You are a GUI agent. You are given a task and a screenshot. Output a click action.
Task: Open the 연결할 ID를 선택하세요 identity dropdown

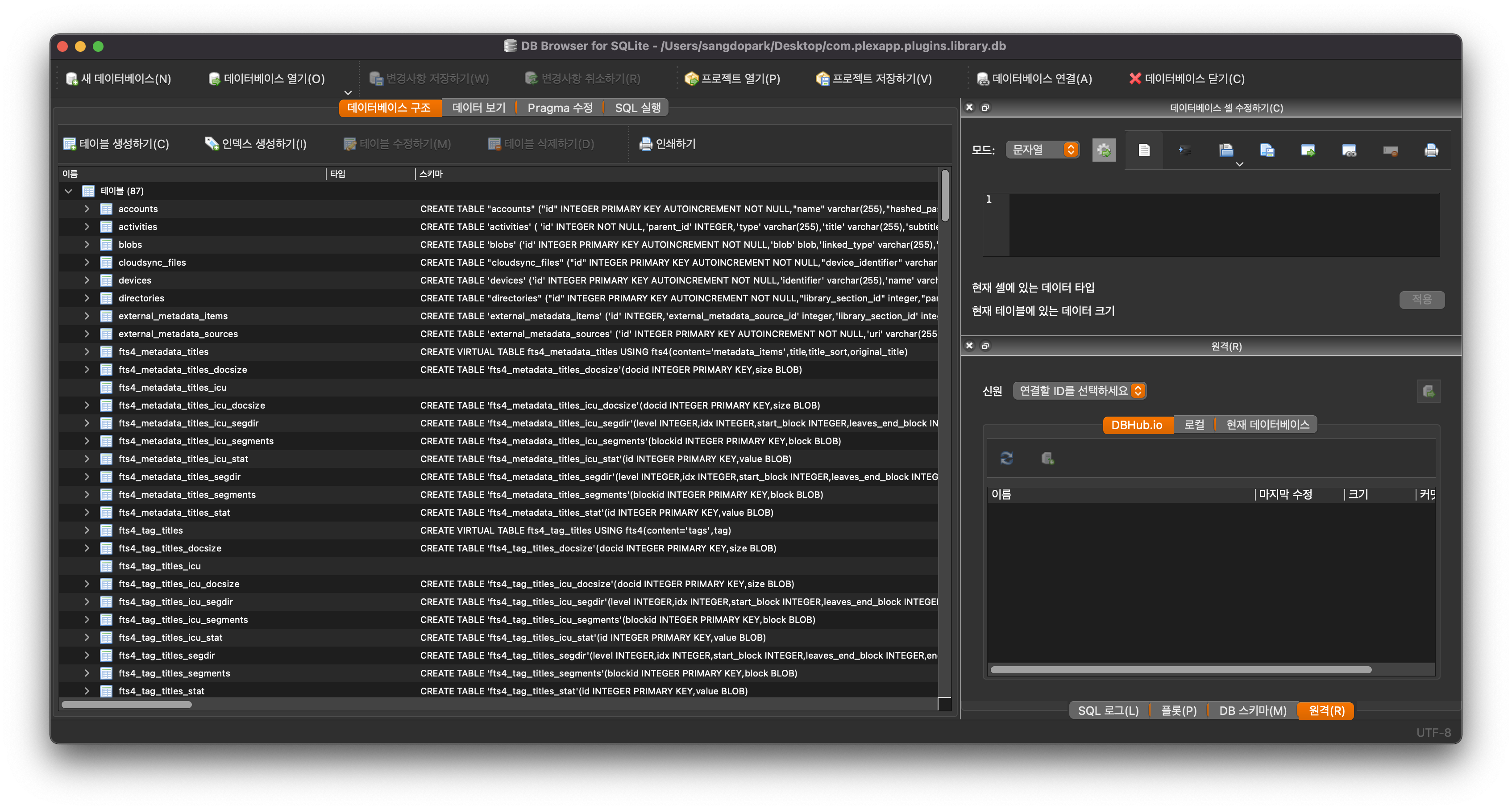coord(1080,391)
